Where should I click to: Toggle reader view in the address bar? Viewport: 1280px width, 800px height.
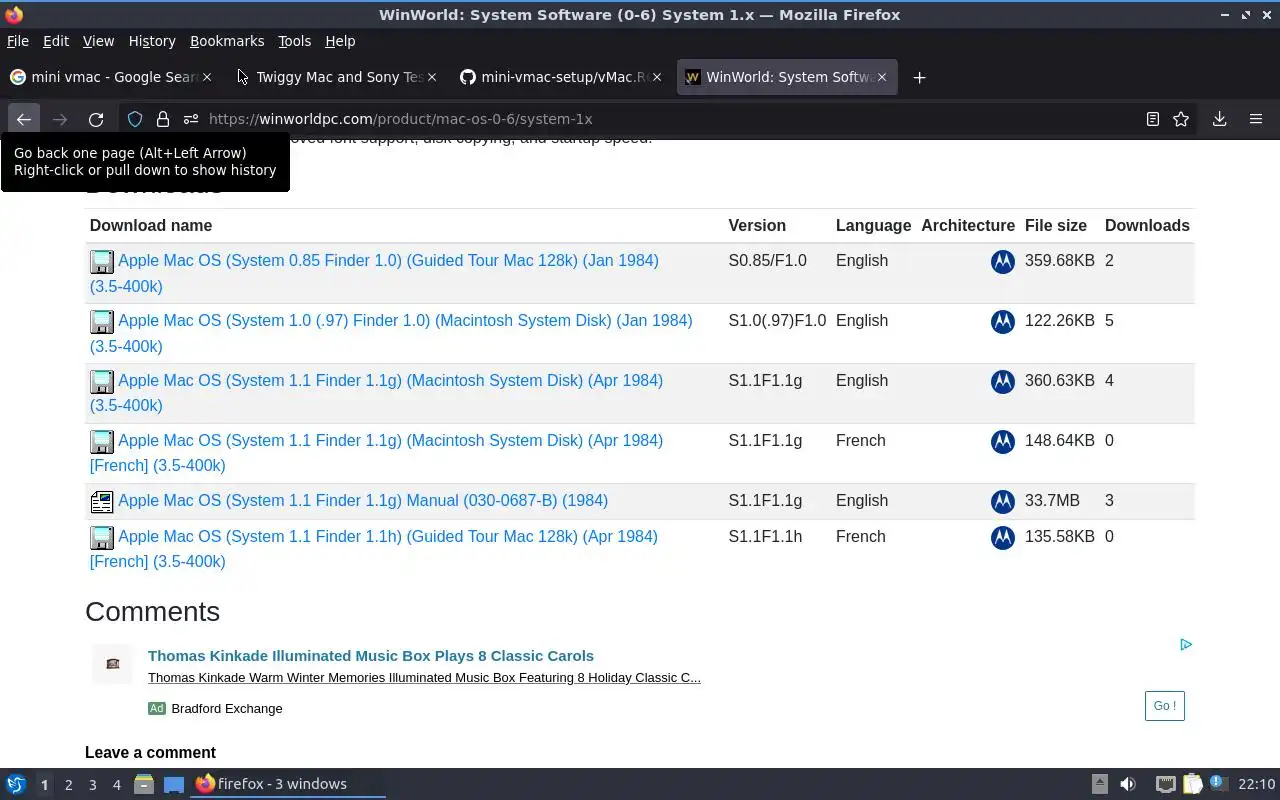(x=1153, y=119)
